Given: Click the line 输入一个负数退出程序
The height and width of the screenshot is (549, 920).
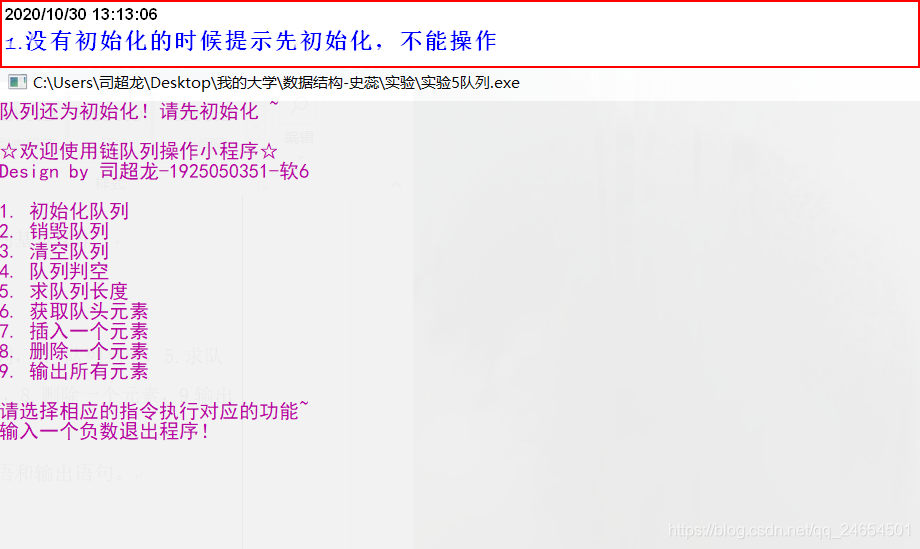Looking at the screenshot, I should pyautogui.click(x=104, y=431).
